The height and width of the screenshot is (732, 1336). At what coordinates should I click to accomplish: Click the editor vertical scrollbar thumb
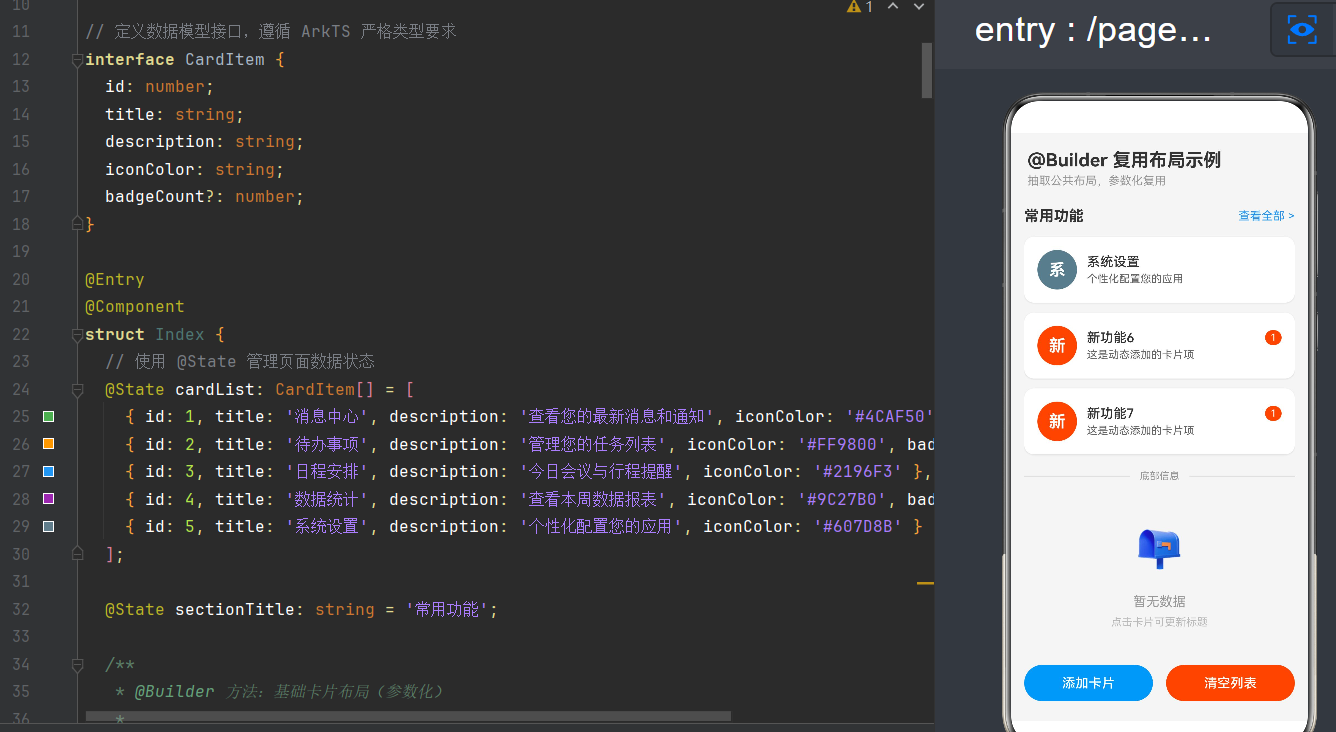pos(927,70)
